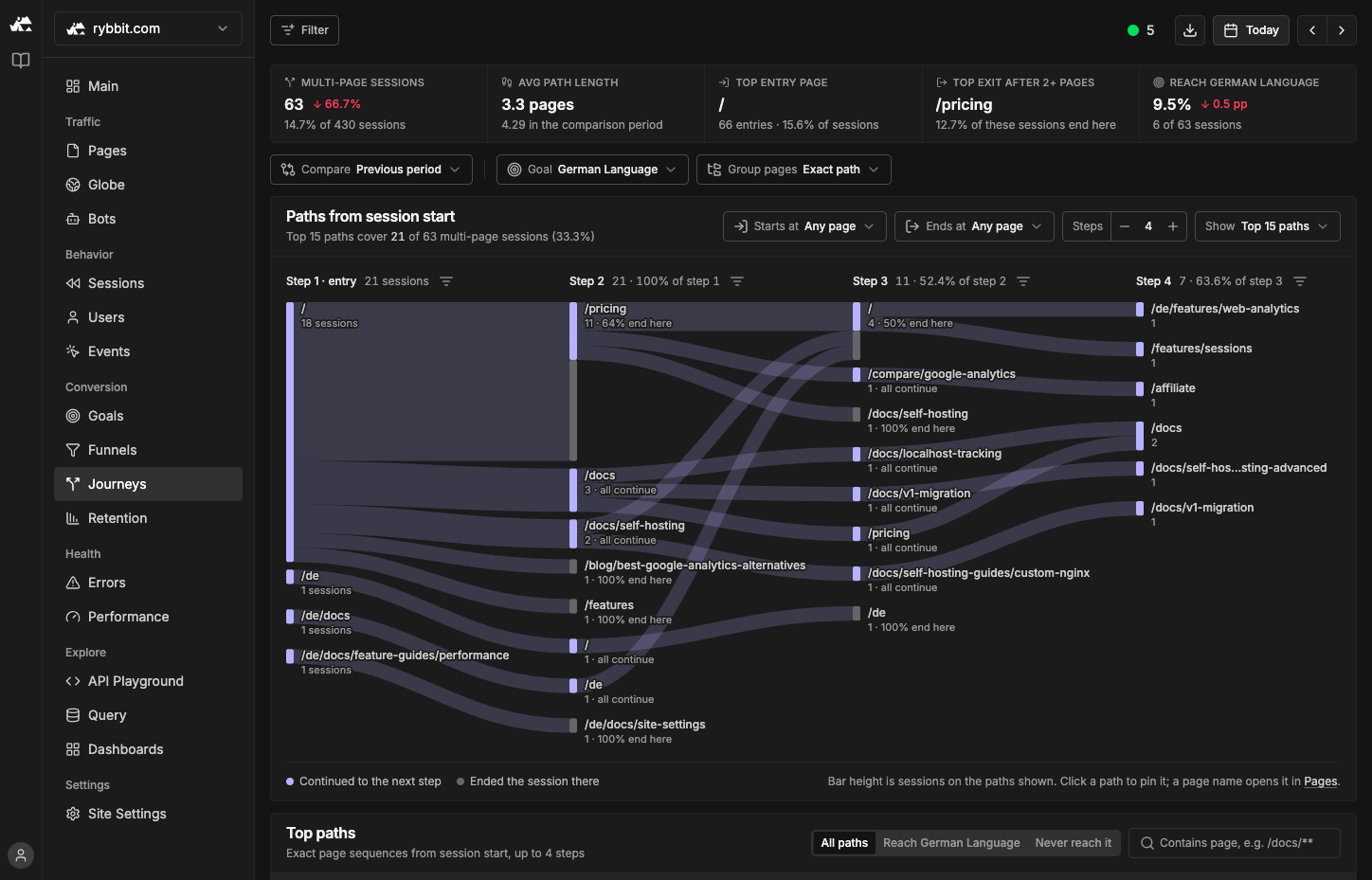This screenshot has width=1372, height=880.
Task: Open Sessions in the sidebar
Action: [148, 283]
